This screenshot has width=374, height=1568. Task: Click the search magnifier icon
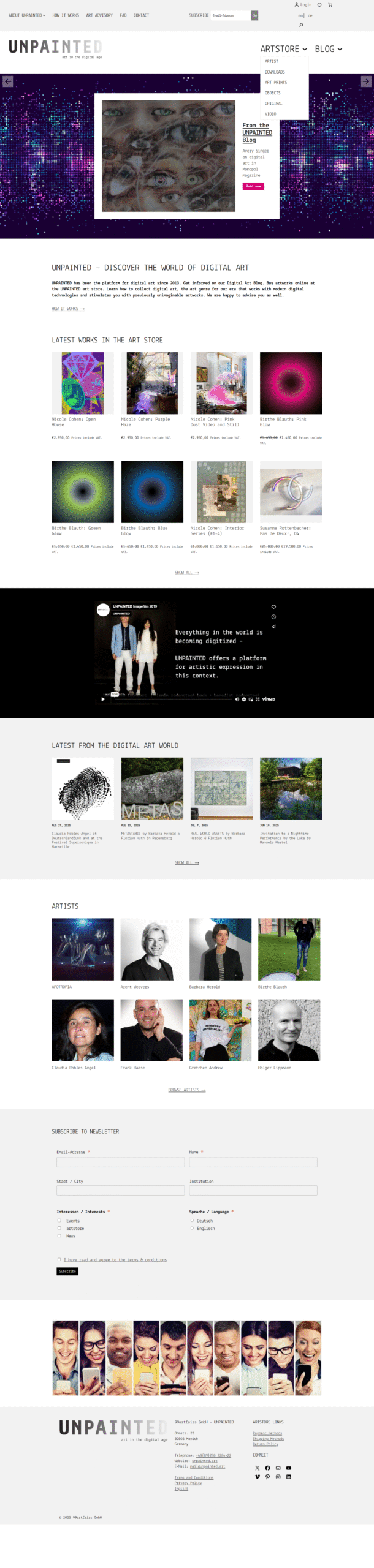(301, 25)
